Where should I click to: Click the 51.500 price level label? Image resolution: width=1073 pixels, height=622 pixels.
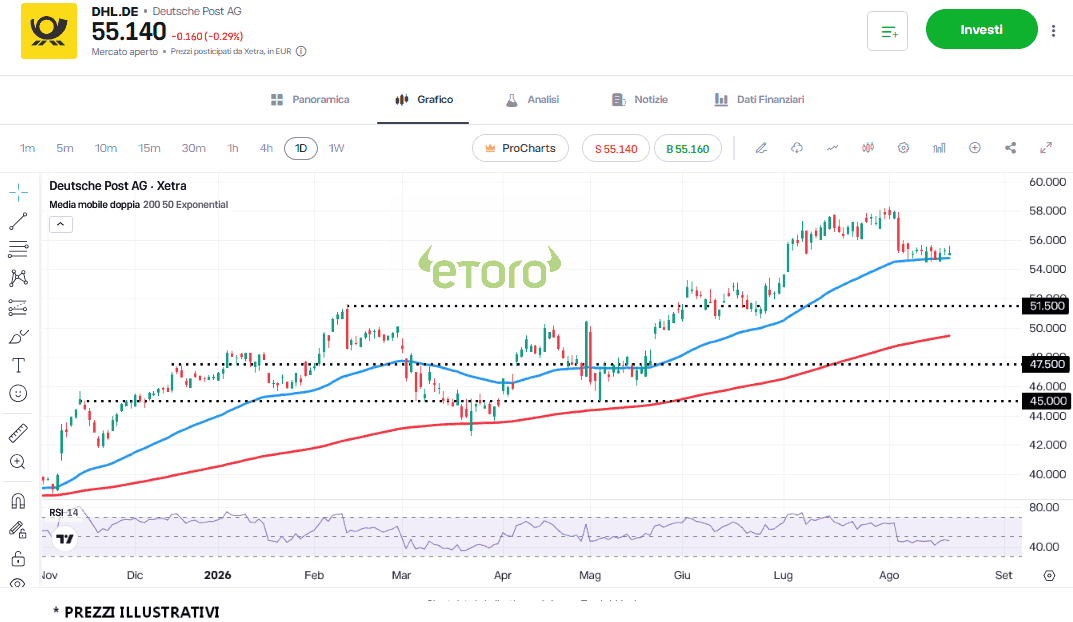pos(1046,306)
